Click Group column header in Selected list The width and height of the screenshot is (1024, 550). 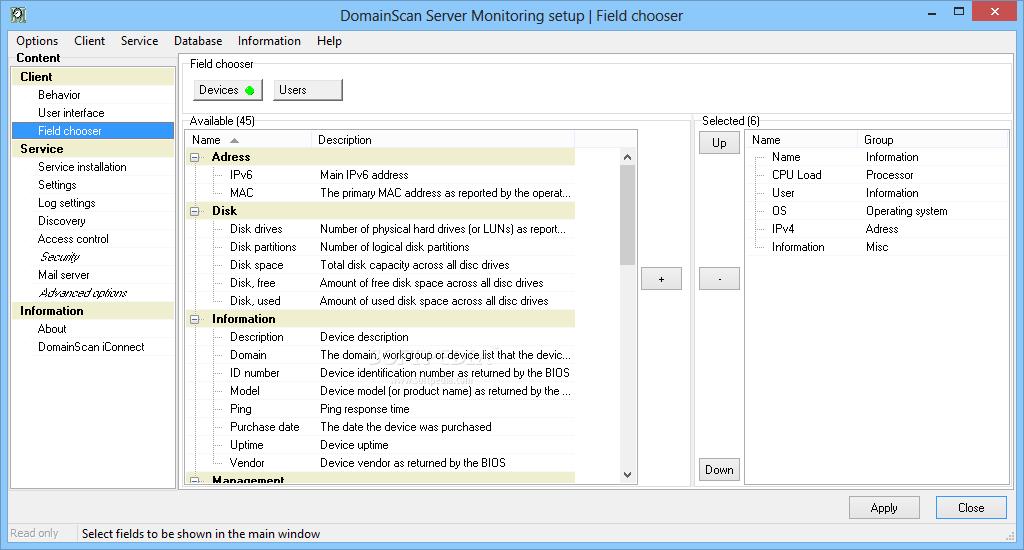click(x=933, y=140)
